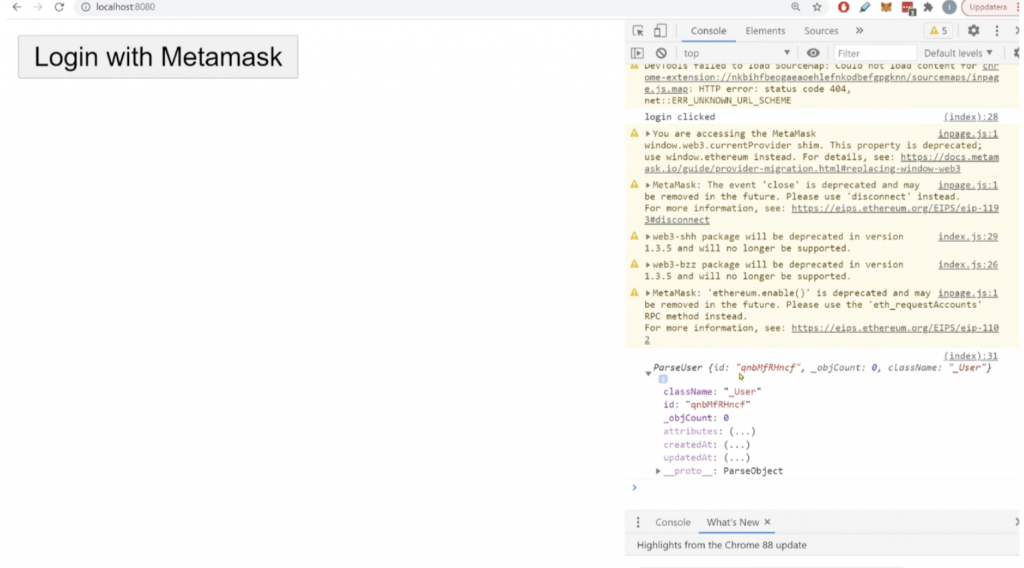Click the className: "_User" property
Screen dimensions: 1024x568
click(712, 392)
